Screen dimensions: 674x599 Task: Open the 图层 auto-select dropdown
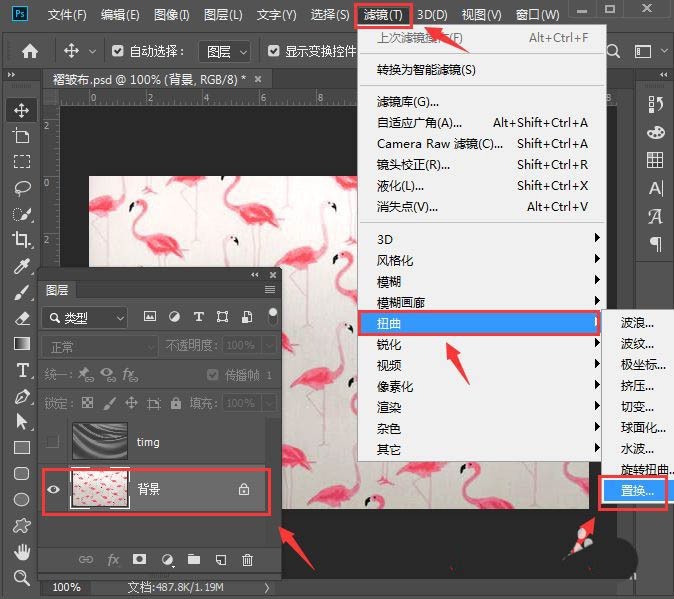(226, 52)
